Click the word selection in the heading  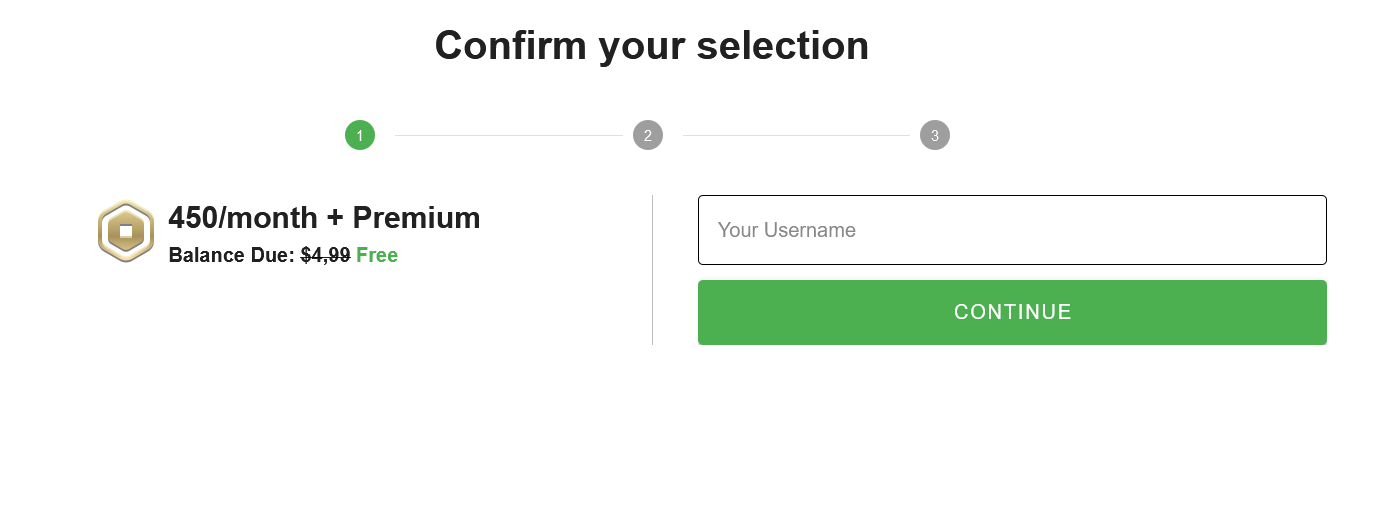point(783,46)
